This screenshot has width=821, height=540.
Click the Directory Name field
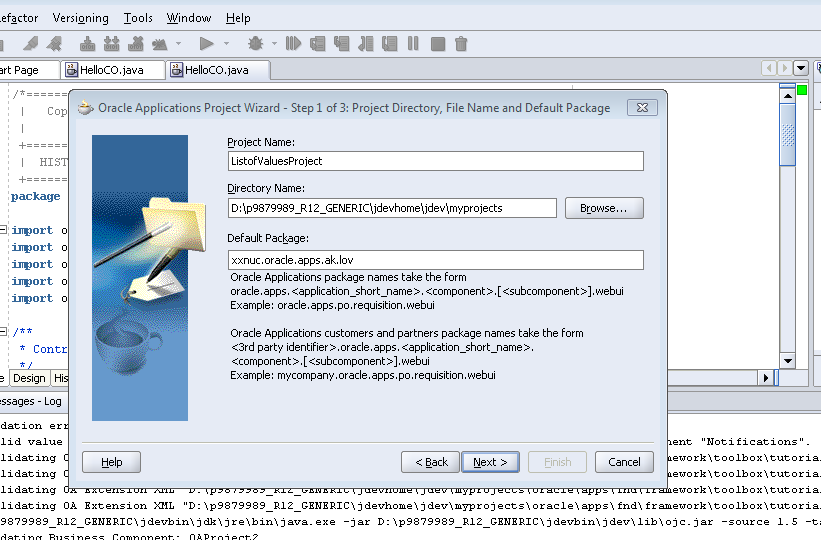(392, 208)
